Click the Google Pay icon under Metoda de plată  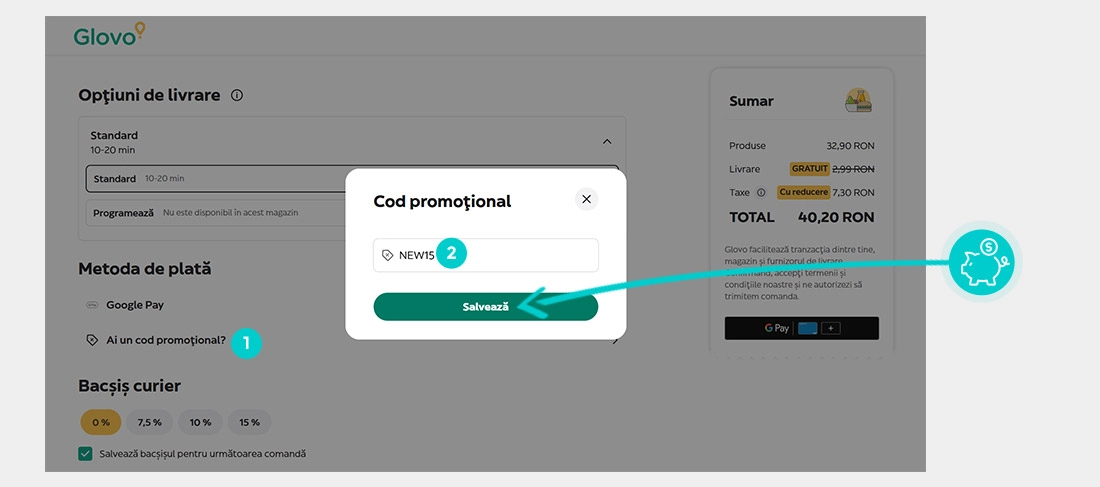point(91,305)
